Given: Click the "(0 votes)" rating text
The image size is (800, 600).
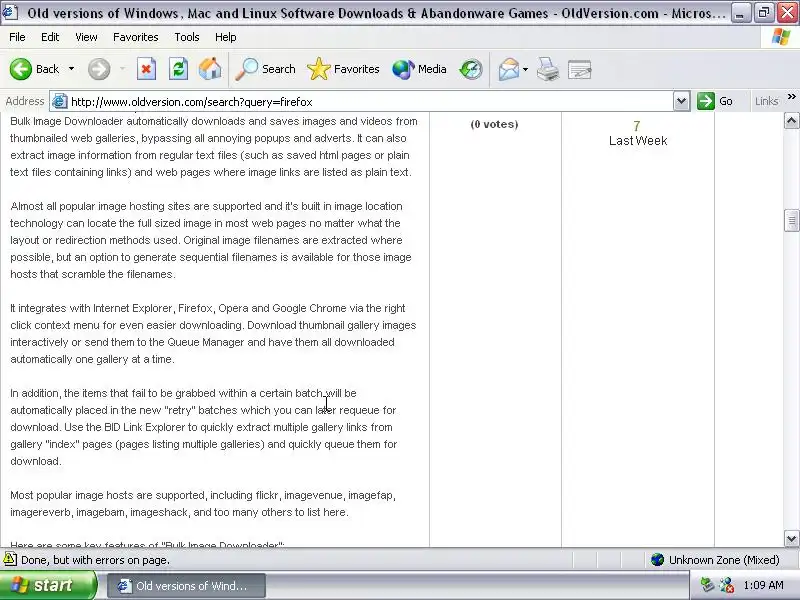Looking at the screenshot, I should [494, 124].
